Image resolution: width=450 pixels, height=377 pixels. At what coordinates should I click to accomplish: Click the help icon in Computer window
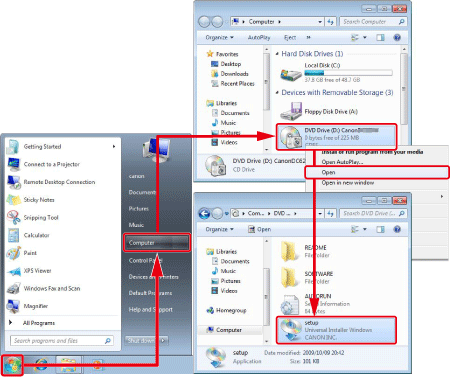(397, 37)
